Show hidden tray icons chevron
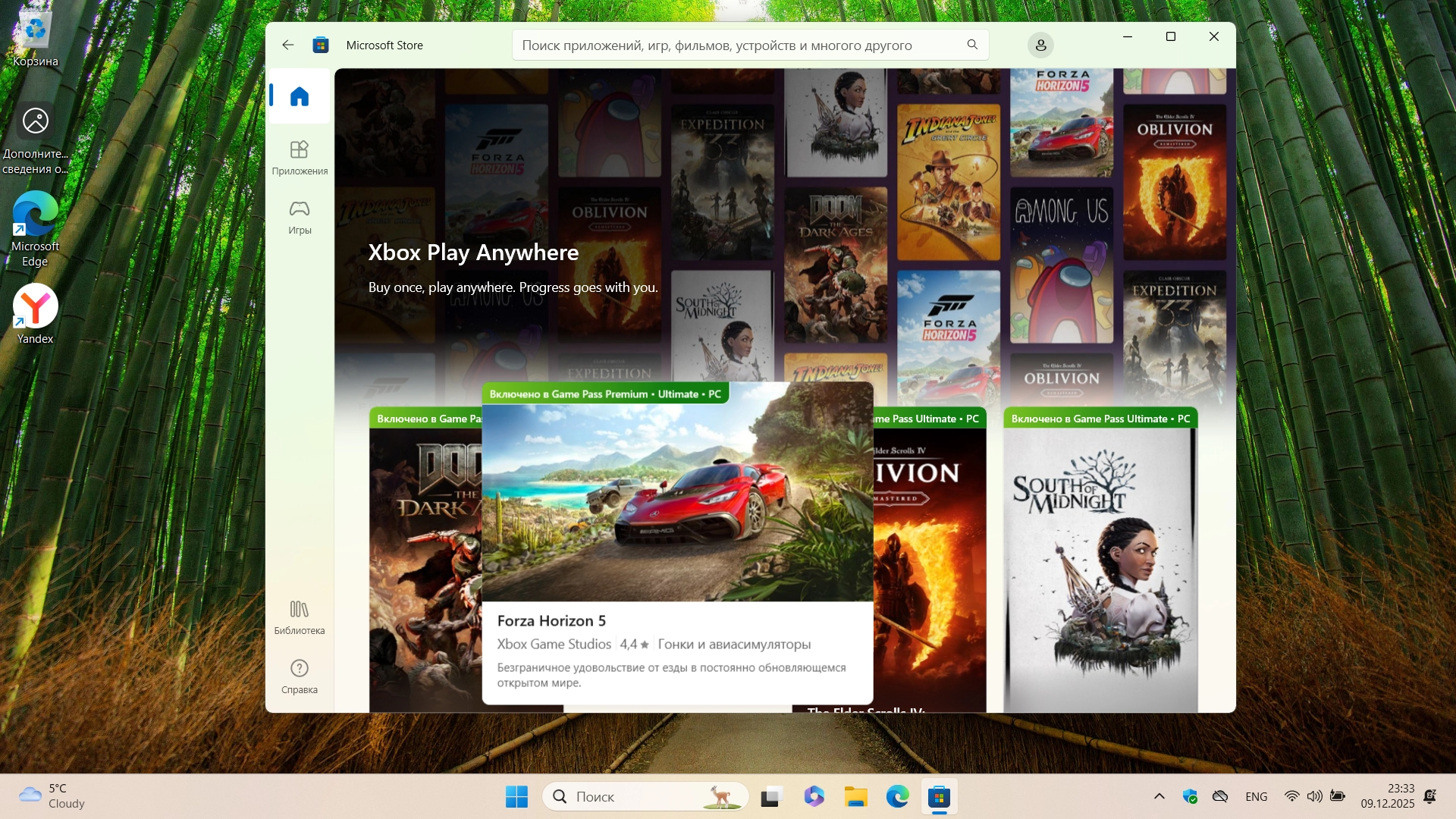Screen dimensions: 1456x819 (1159, 796)
